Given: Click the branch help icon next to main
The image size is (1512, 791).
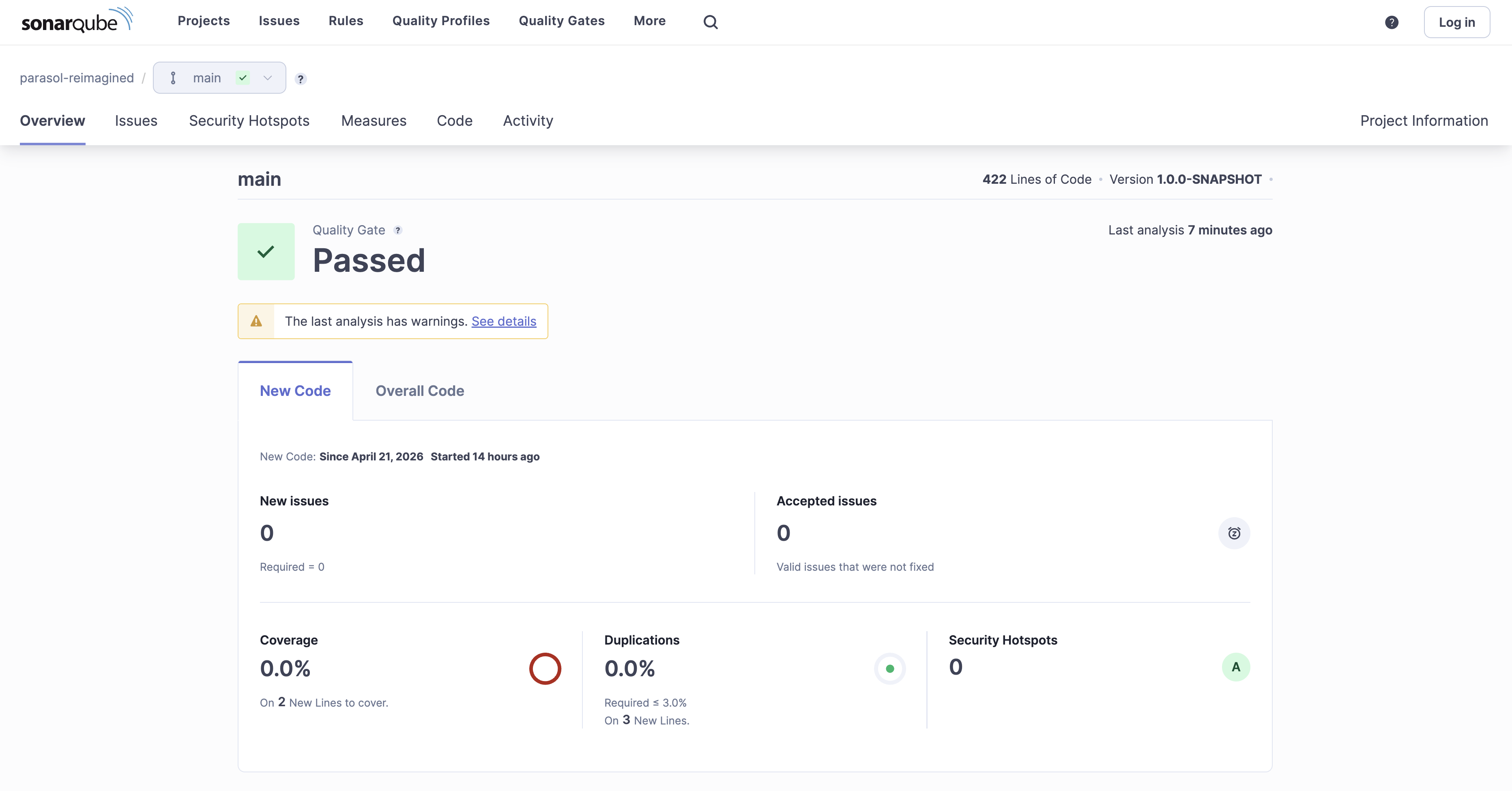Looking at the screenshot, I should 301,79.
